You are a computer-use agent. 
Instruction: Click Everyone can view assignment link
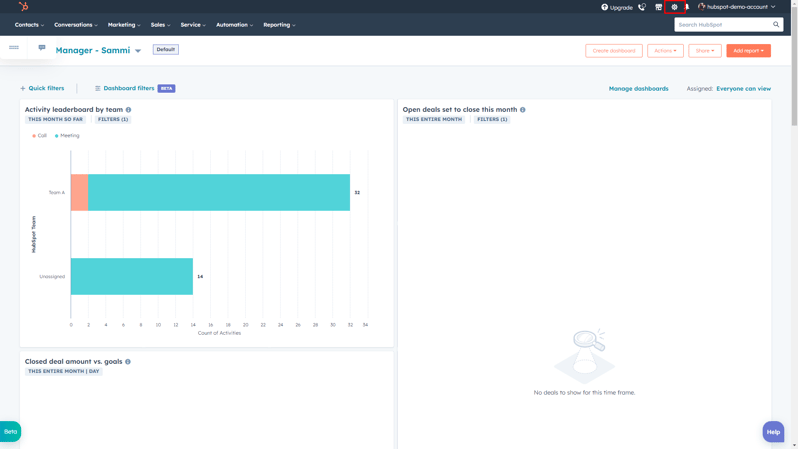744,89
